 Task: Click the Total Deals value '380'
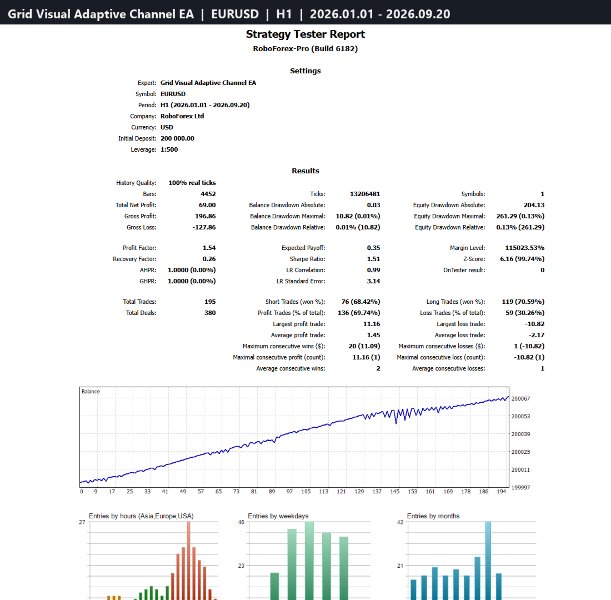pos(210,313)
